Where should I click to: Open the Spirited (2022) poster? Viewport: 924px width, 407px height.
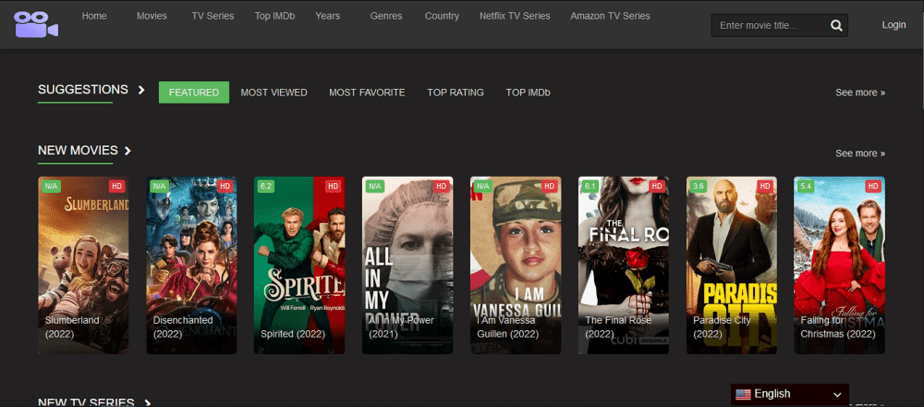(x=299, y=266)
